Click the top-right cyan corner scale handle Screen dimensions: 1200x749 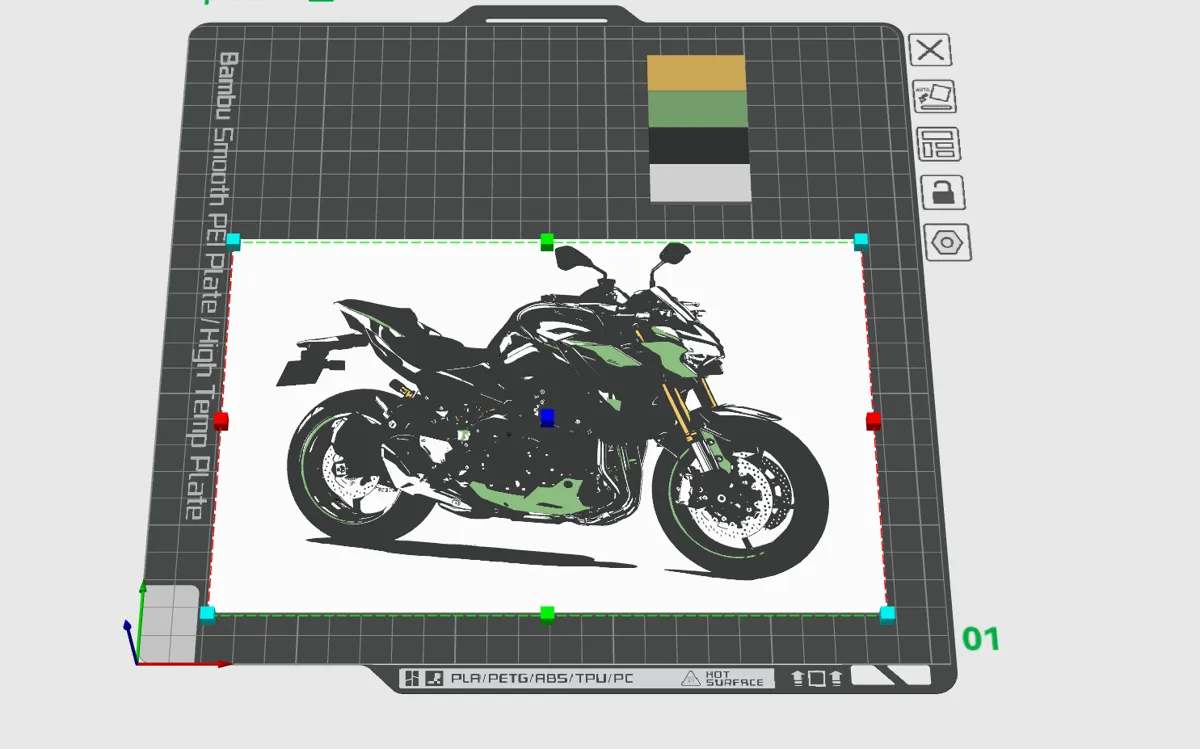pyautogui.click(x=861, y=240)
